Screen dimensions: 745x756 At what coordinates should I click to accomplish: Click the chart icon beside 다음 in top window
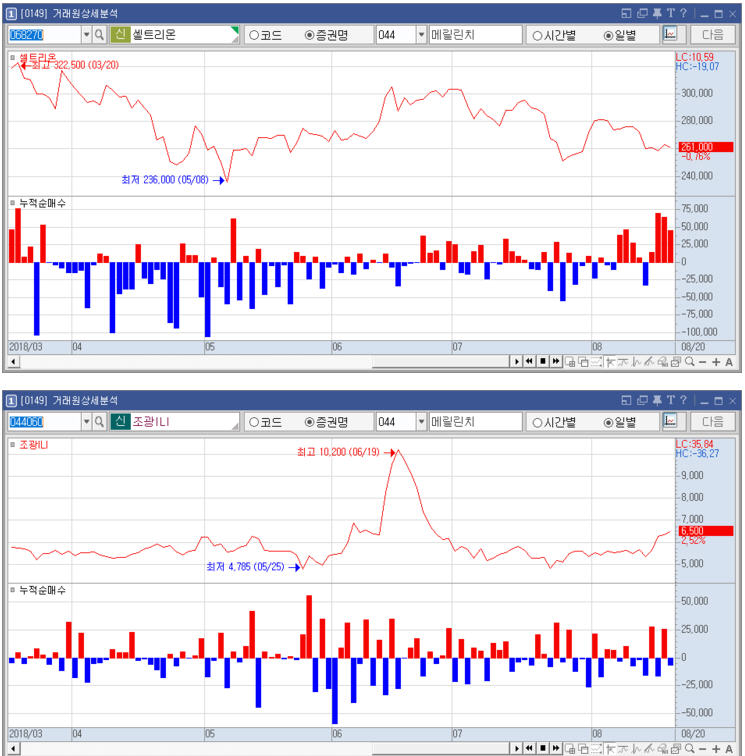point(670,35)
